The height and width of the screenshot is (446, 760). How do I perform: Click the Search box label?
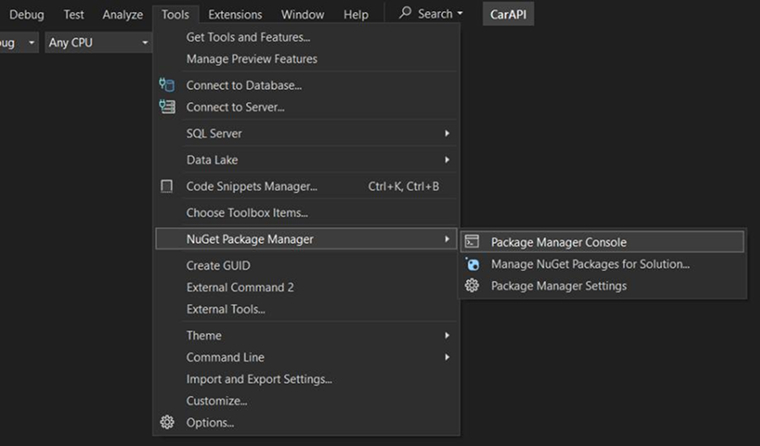435,14
